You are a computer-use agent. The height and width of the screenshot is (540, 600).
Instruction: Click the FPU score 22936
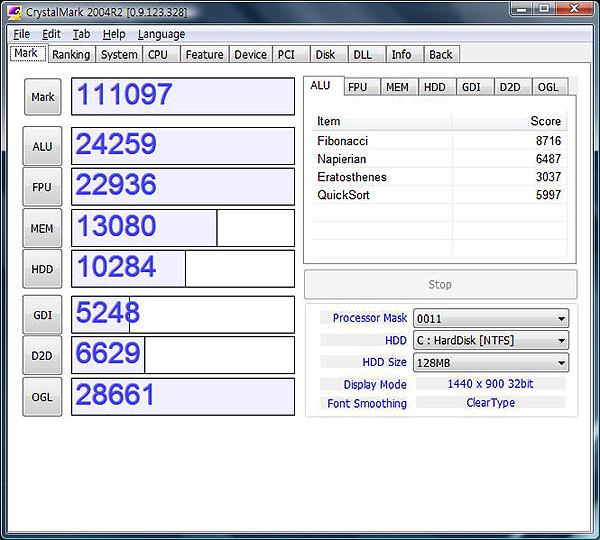(x=183, y=187)
